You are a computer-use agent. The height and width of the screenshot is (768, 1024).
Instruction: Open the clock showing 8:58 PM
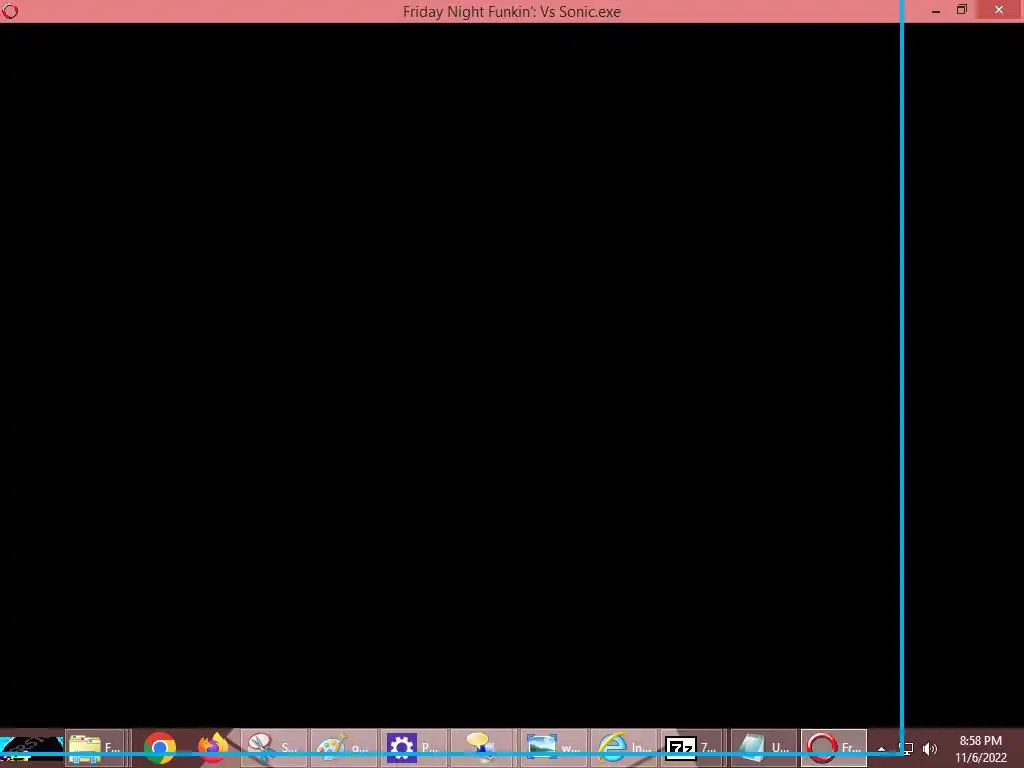click(x=981, y=749)
